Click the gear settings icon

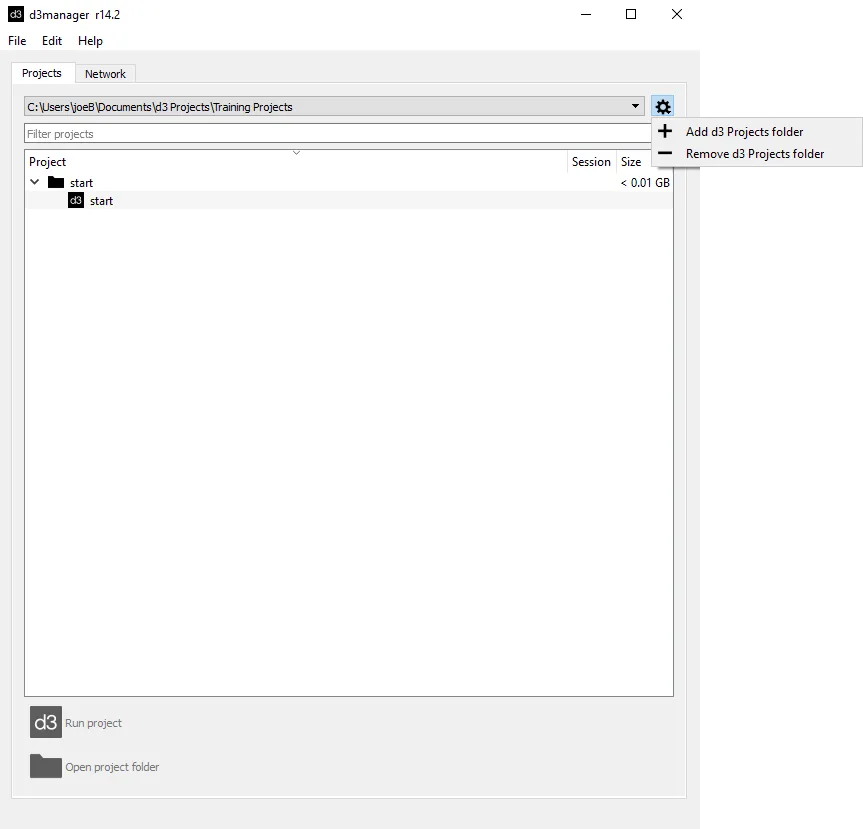click(x=662, y=106)
